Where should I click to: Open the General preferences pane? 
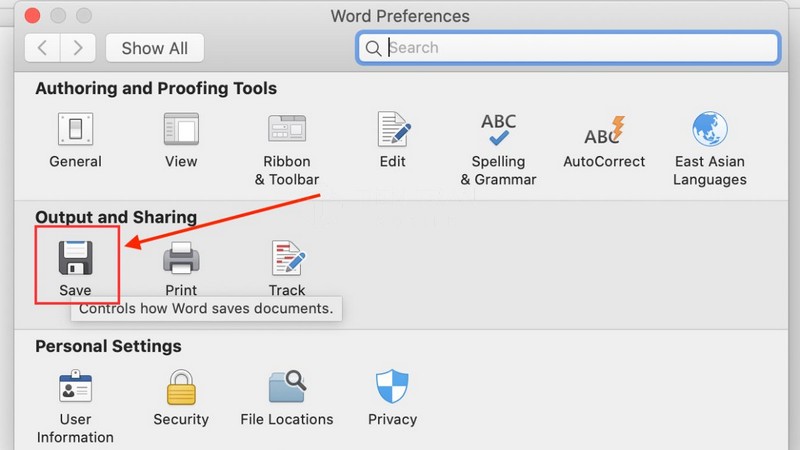click(x=75, y=130)
